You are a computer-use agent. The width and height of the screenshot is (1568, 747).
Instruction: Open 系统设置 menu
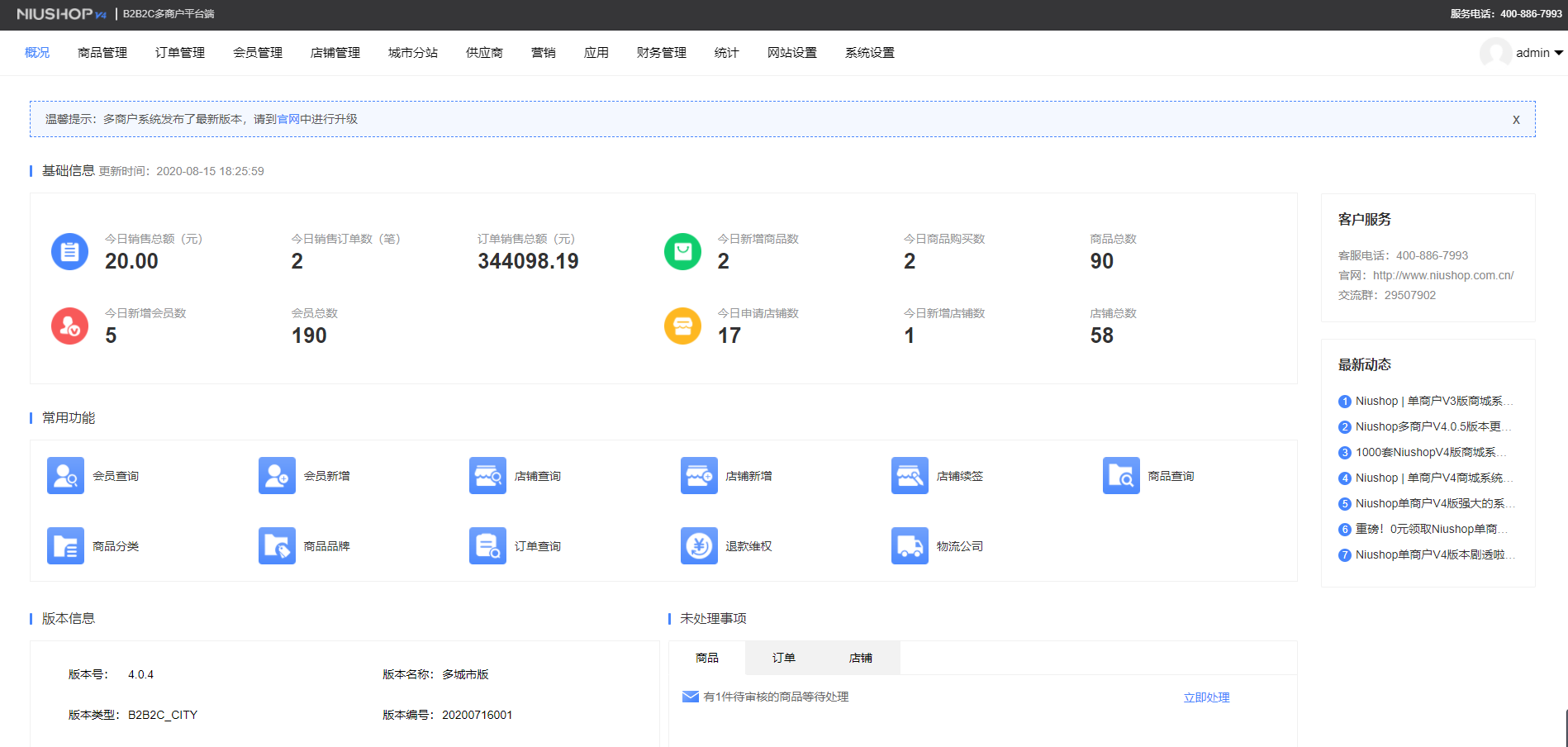pyautogui.click(x=870, y=53)
